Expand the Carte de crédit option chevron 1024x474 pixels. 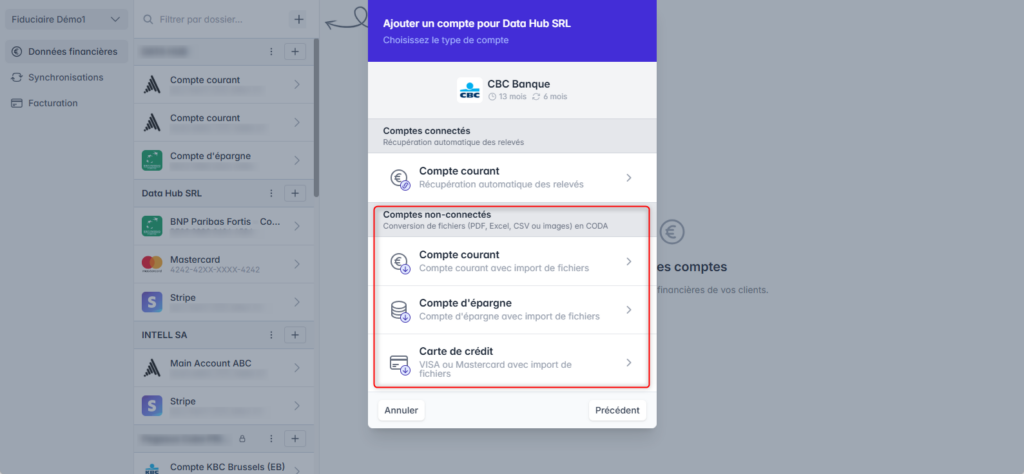pos(628,363)
